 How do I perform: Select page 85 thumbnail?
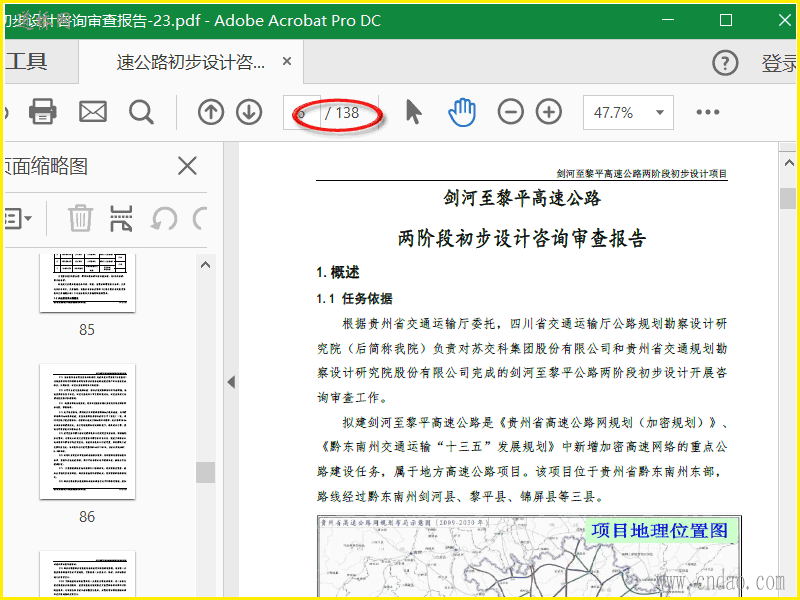tap(88, 283)
